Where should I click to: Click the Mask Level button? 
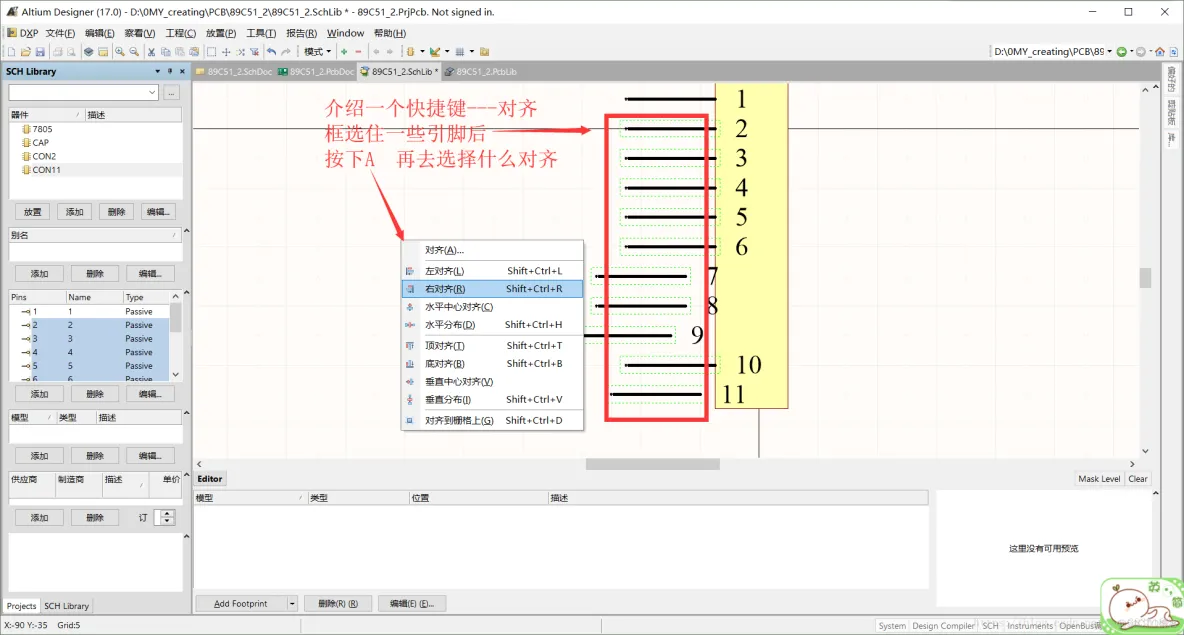point(1099,479)
